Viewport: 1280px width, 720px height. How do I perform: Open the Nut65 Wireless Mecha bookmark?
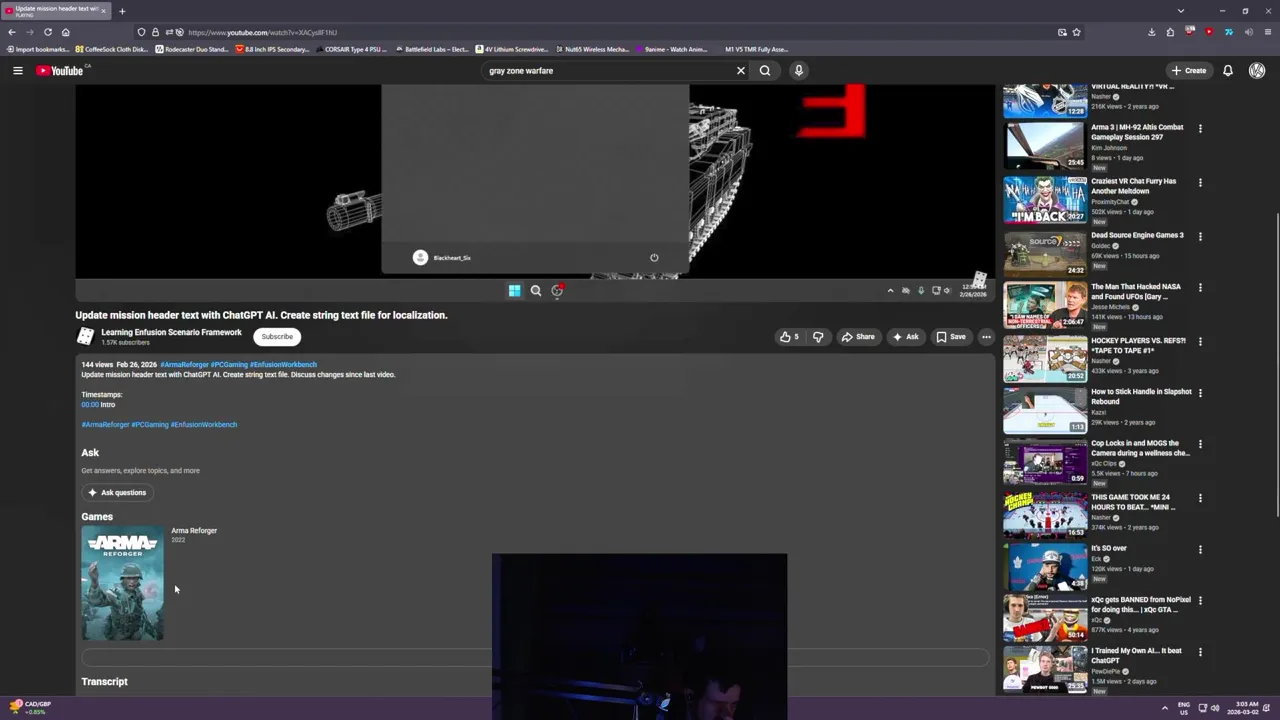pyautogui.click(x=592, y=49)
